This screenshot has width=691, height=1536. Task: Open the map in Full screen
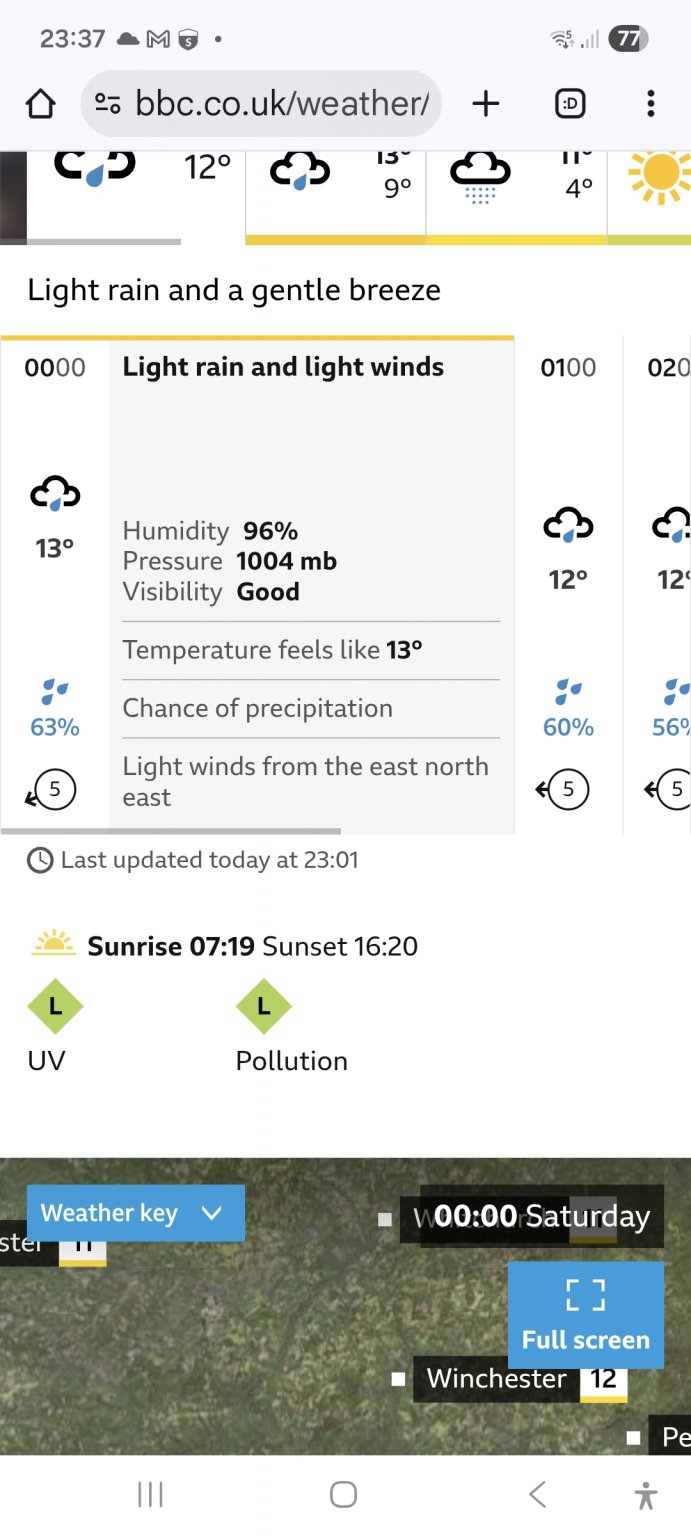click(x=586, y=1314)
